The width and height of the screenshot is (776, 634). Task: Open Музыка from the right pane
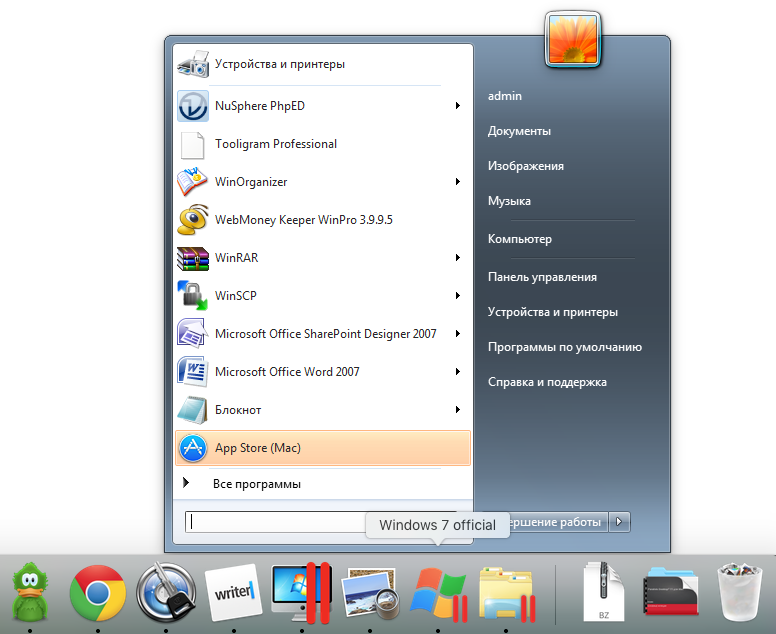pyautogui.click(x=509, y=201)
